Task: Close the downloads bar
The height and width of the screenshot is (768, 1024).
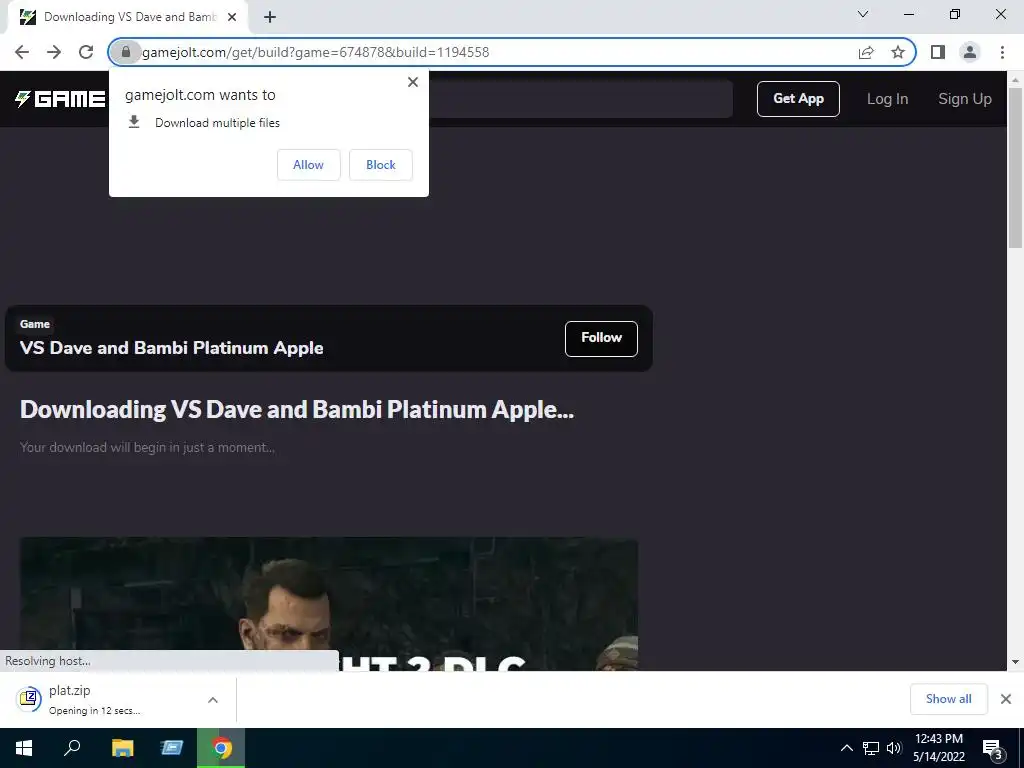Action: [1006, 699]
